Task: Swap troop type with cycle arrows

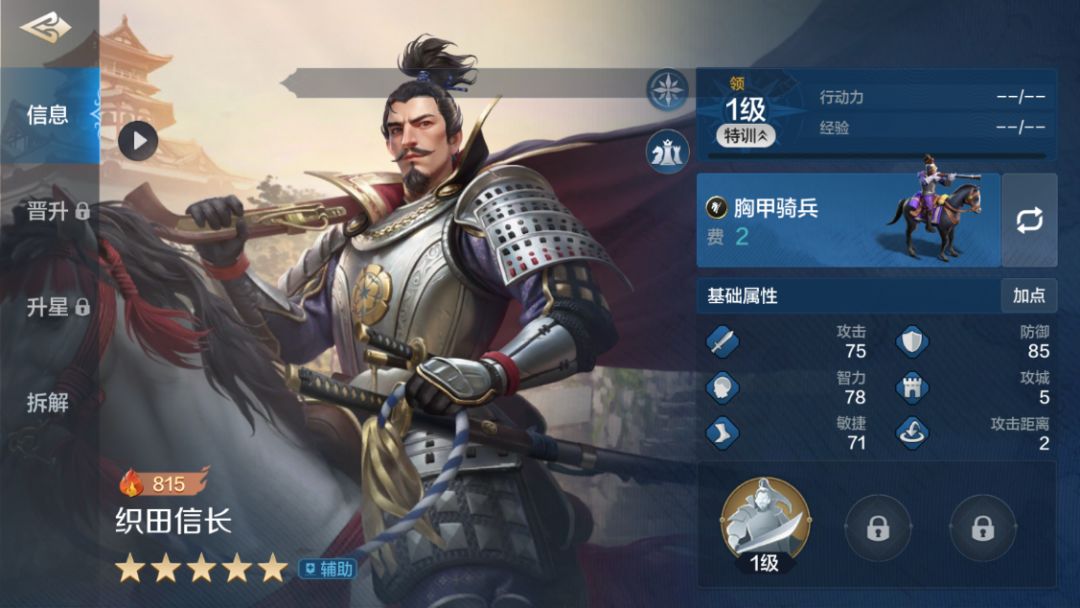Action: pyautogui.click(x=1029, y=220)
